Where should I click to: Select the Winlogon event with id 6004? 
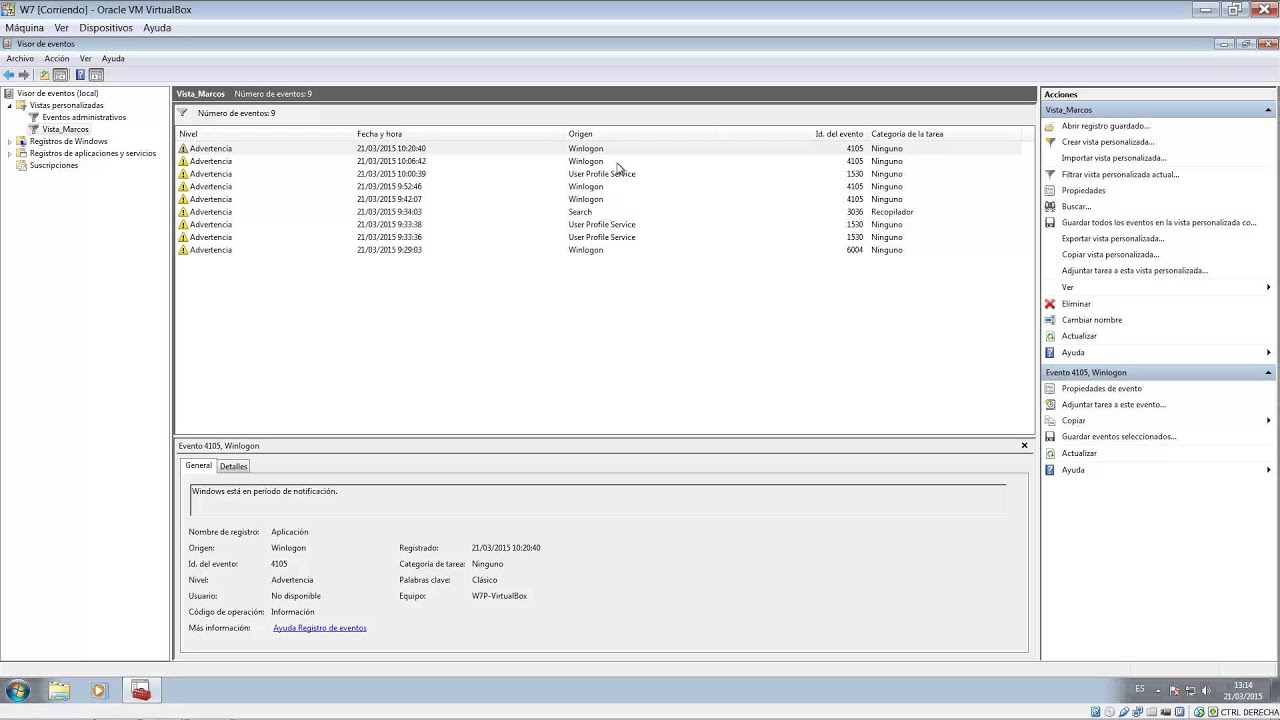coord(600,250)
